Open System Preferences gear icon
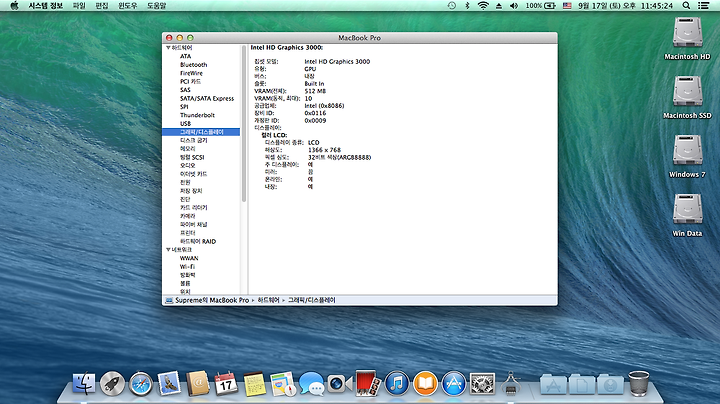720x404 pixels. tap(482, 384)
